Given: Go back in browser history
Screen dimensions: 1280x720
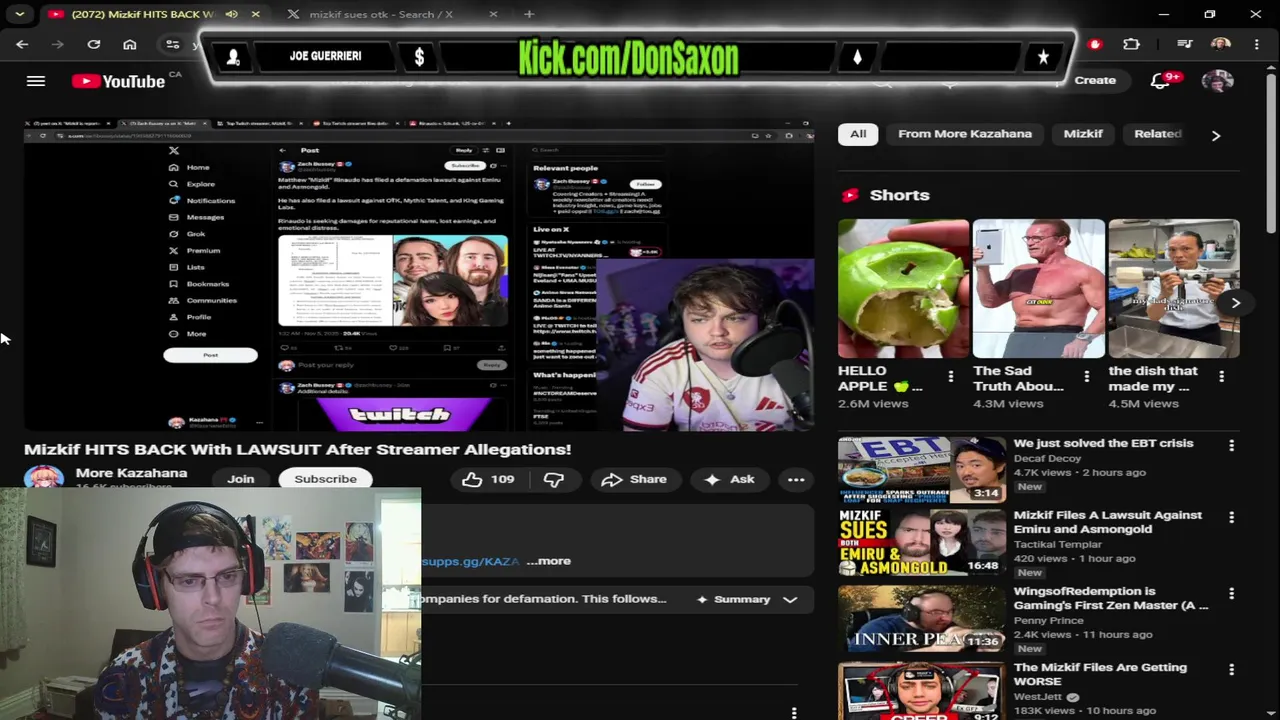Looking at the screenshot, I should (x=22, y=44).
